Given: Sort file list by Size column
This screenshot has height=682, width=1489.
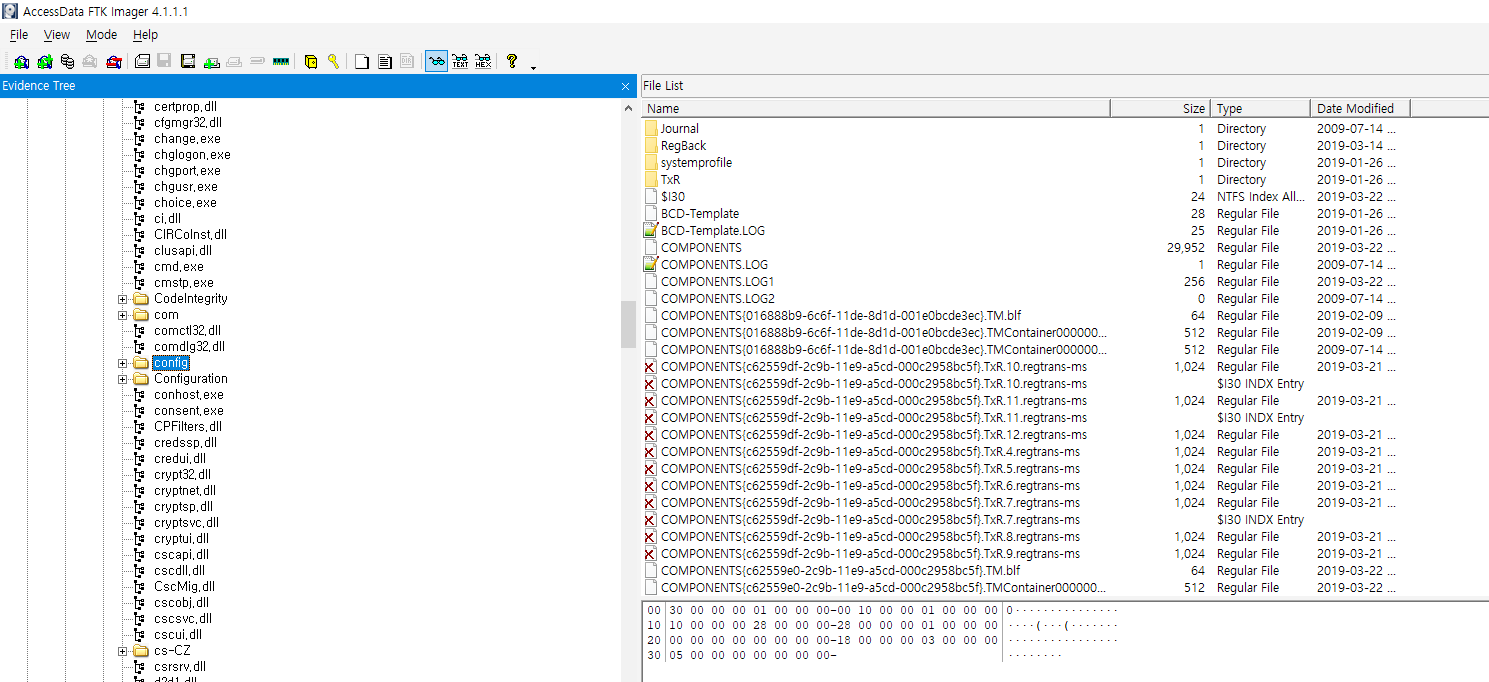Looking at the screenshot, I should coord(1160,108).
